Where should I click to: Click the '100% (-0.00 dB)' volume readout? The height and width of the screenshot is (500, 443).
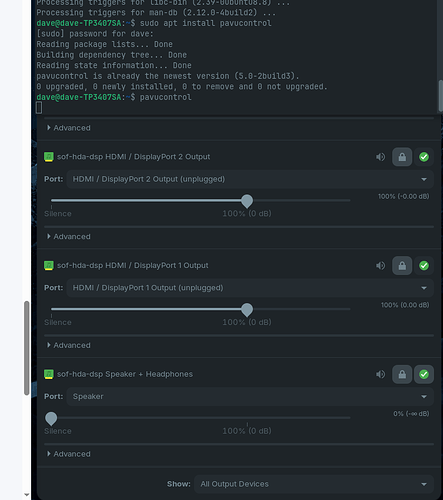tap(404, 196)
